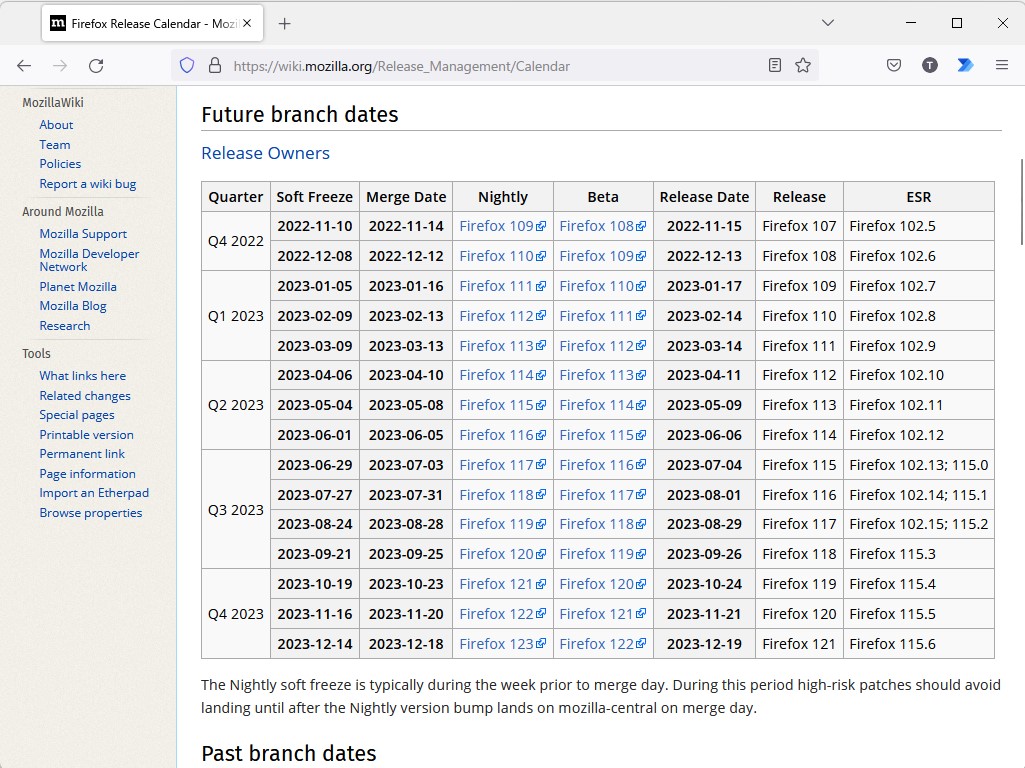Reload the current page
Screen dimensions: 1025x768
click(x=96, y=66)
